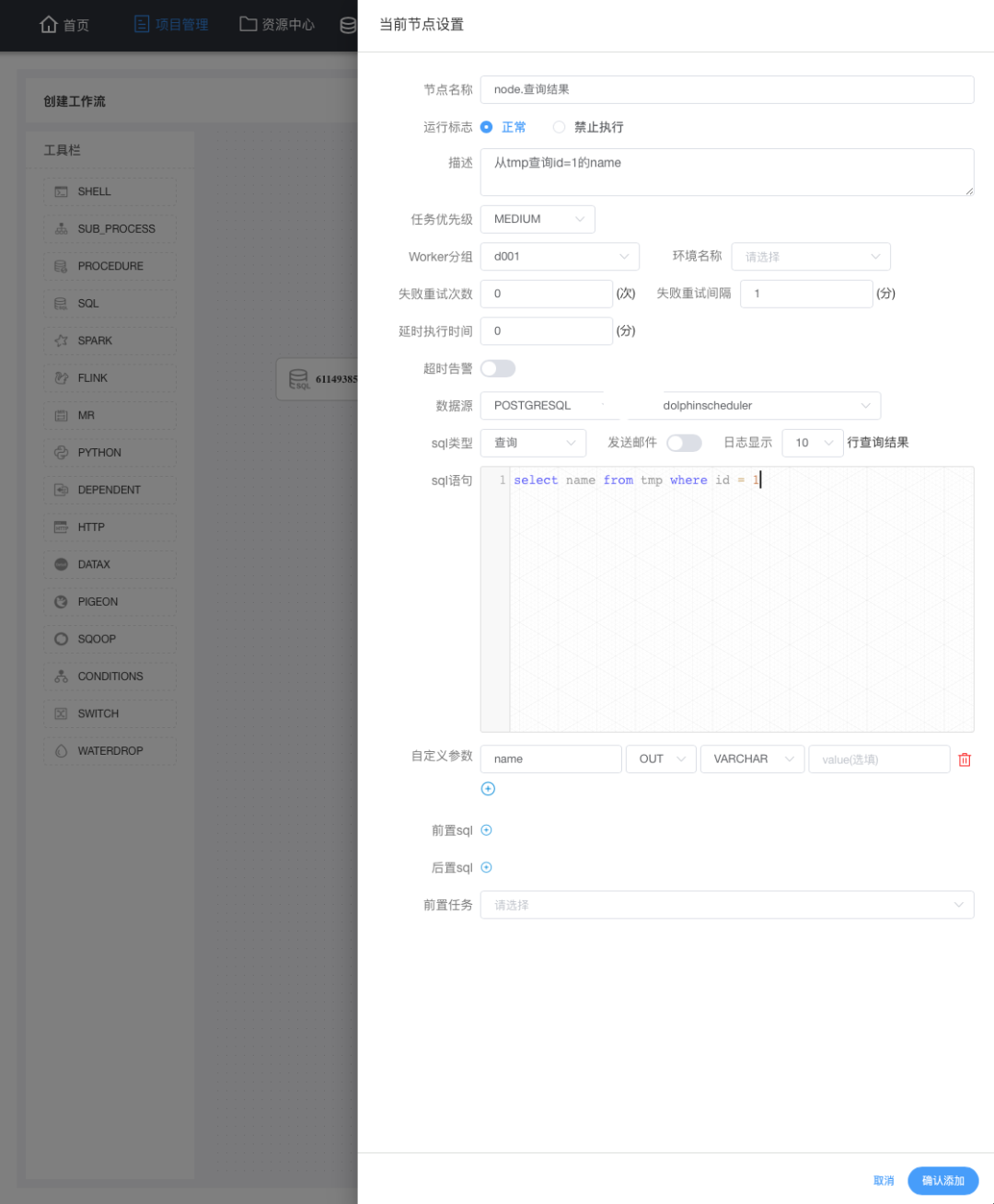
Task: Pick the PYTHON task icon
Action: pos(61,452)
